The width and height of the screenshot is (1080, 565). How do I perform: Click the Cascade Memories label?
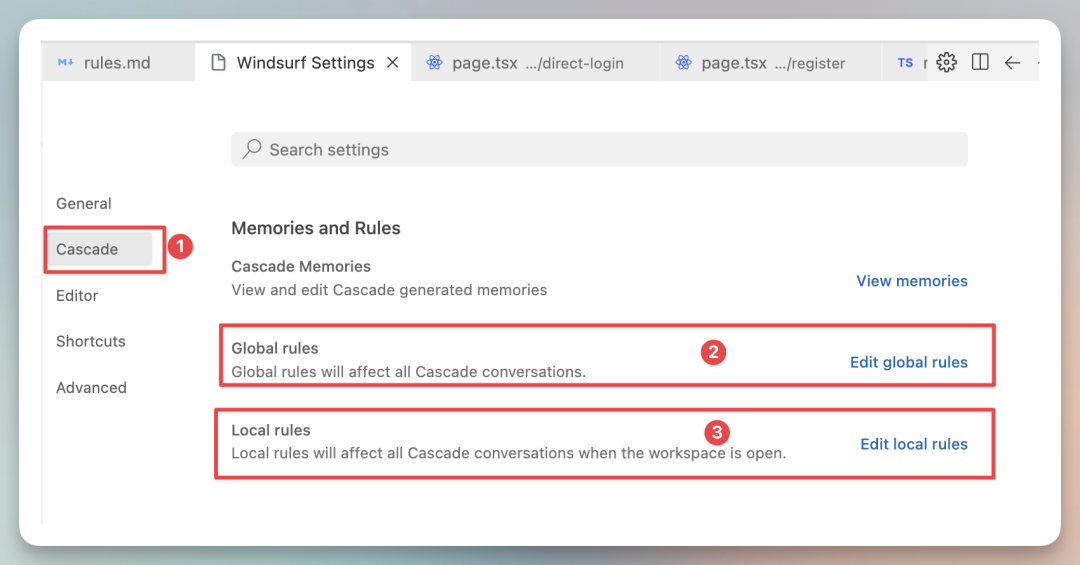click(x=301, y=266)
